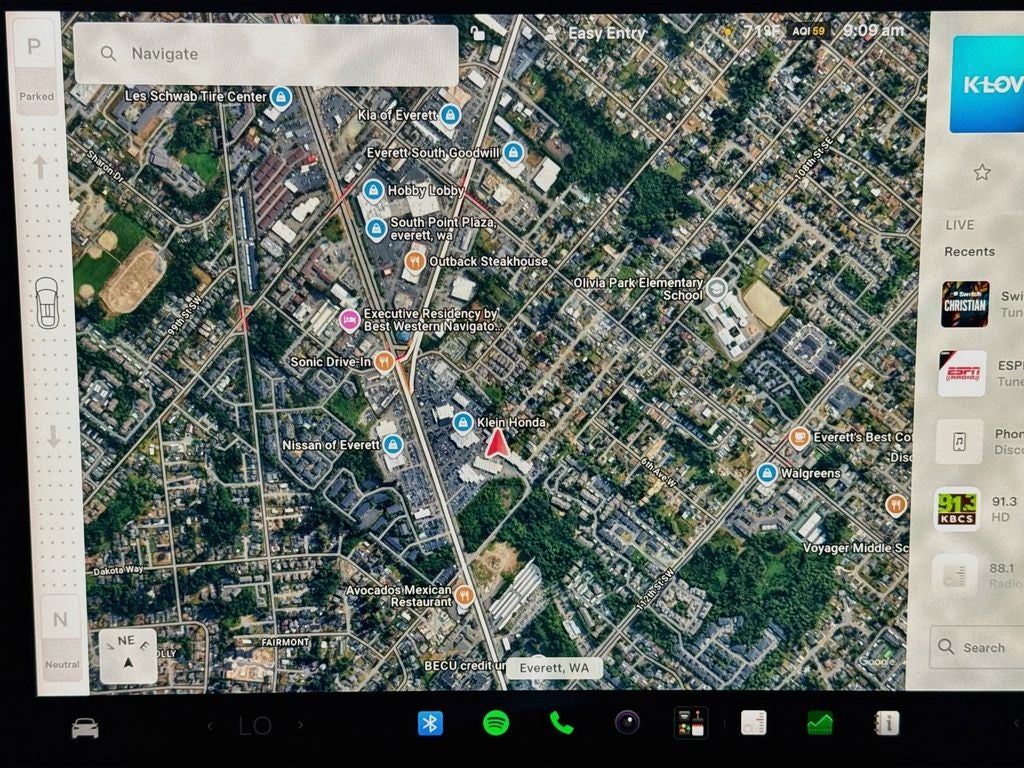1024x768 pixels.
Task: Select Neutral on the gear strip
Action: click(x=61, y=637)
